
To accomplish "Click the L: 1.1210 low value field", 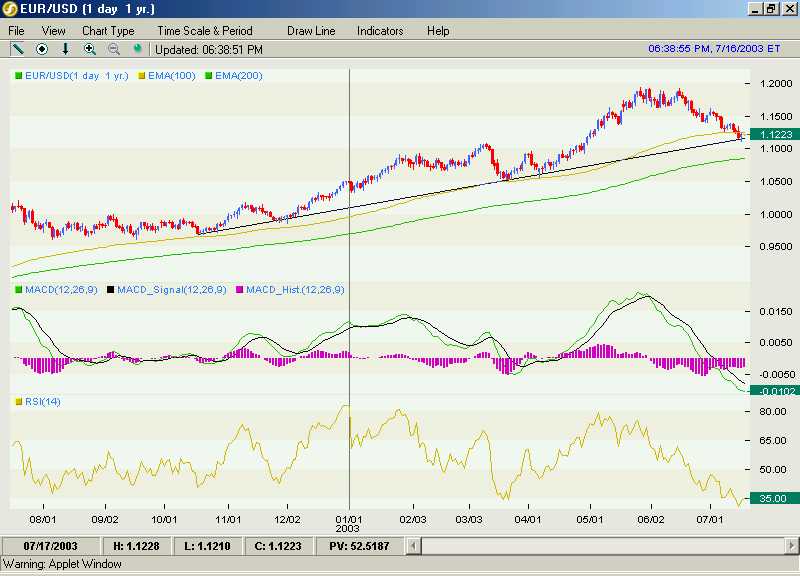I will click(x=207, y=546).
